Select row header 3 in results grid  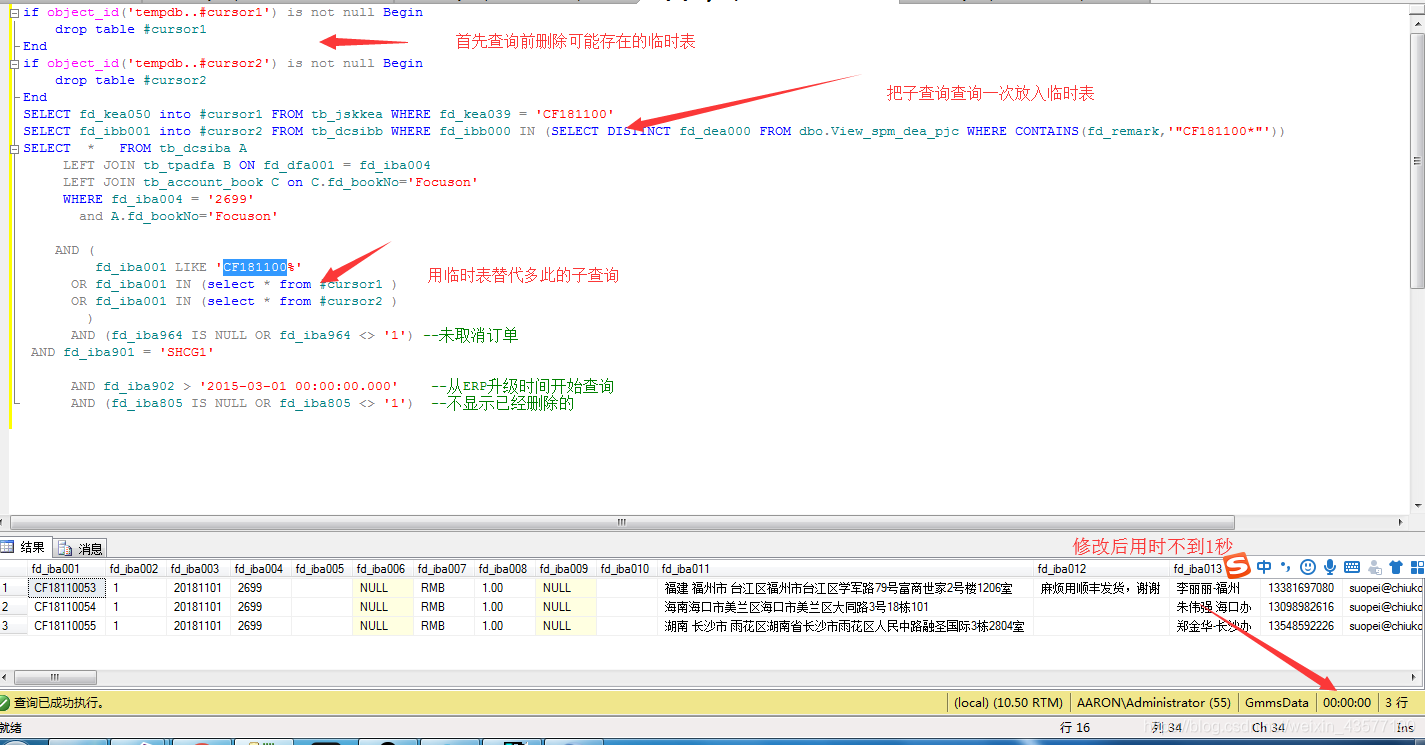pyautogui.click(x=13, y=626)
